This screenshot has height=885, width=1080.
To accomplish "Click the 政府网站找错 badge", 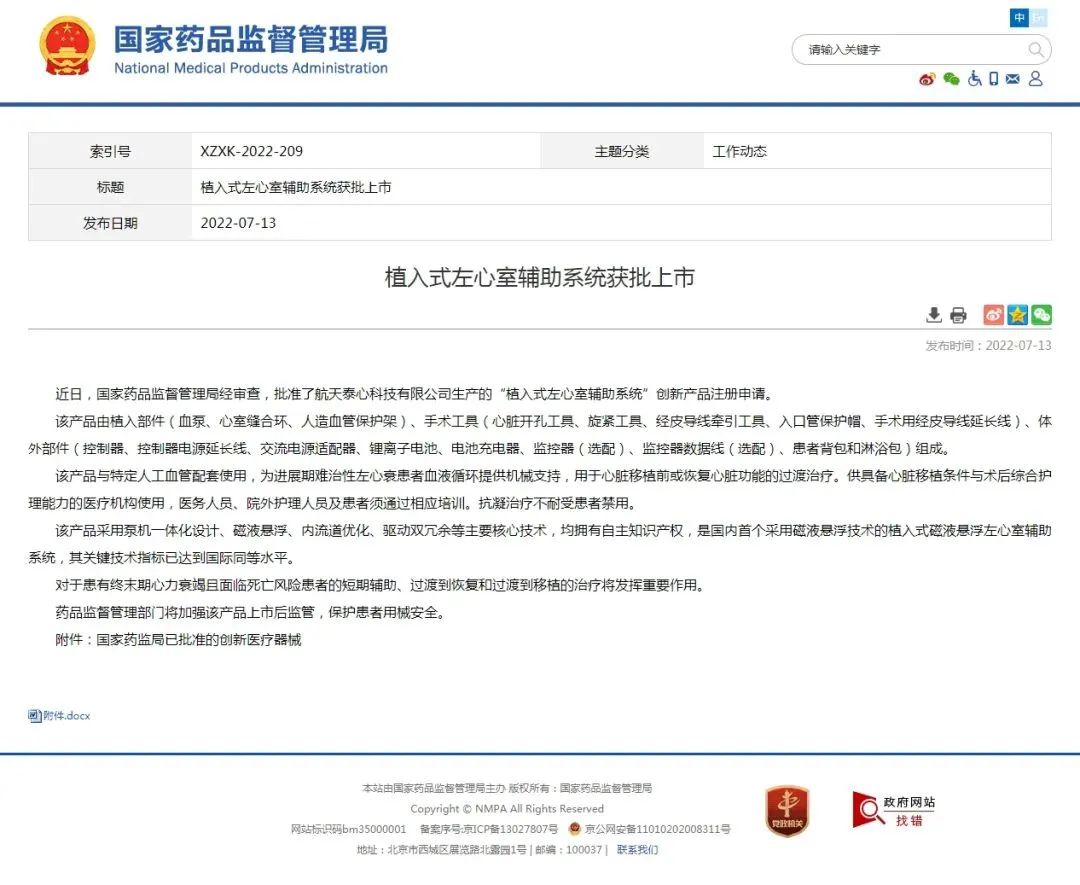I will tap(893, 810).
